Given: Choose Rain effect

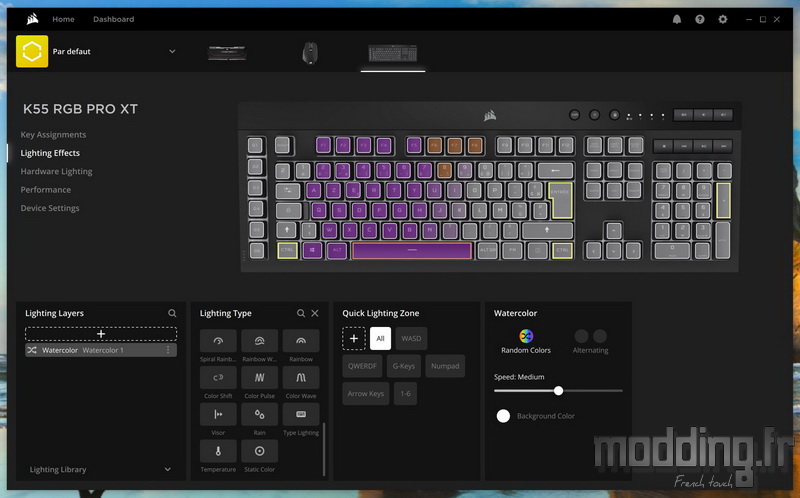Looking at the screenshot, I should pos(259,414).
